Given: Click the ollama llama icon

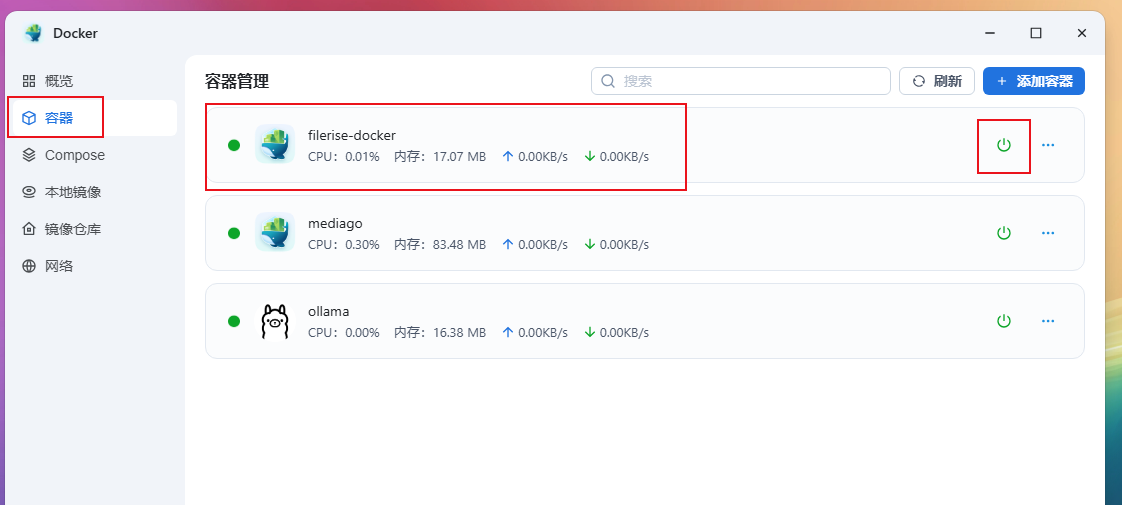Looking at the screenshot, I should coord(274,321).
